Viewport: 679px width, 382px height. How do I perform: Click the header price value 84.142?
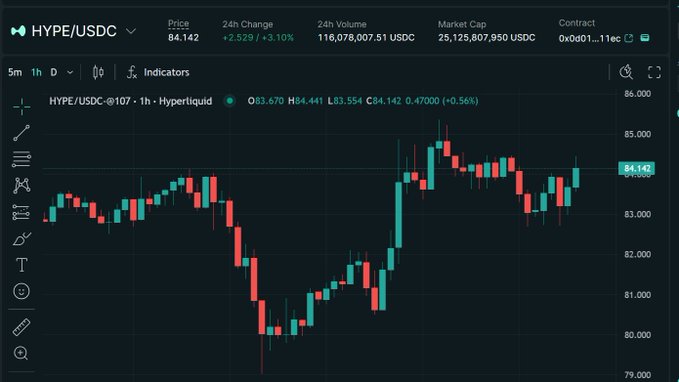[x=183, y=38]
